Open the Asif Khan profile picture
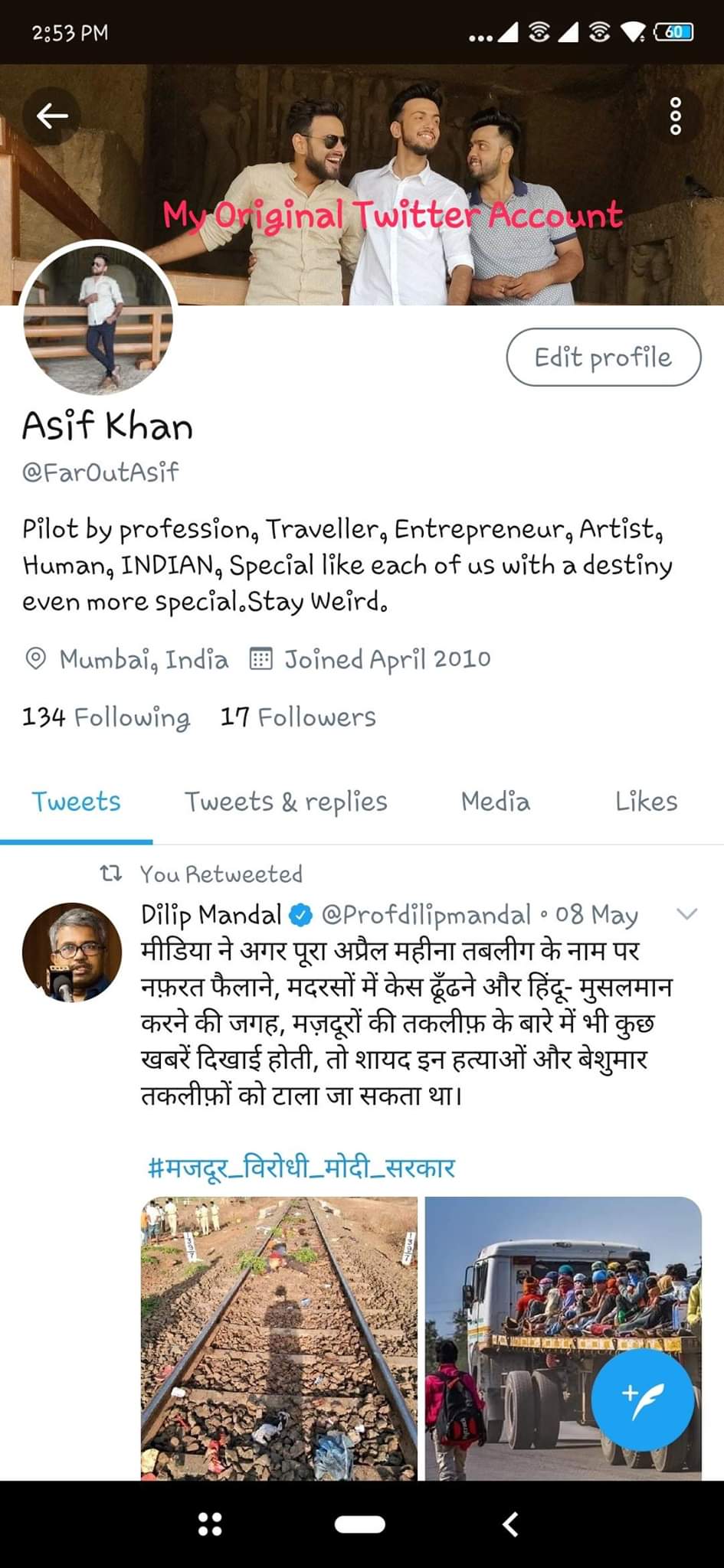The height and width of the screenshot is (1568, 724). pyautogui.click(x=99, y=319)
